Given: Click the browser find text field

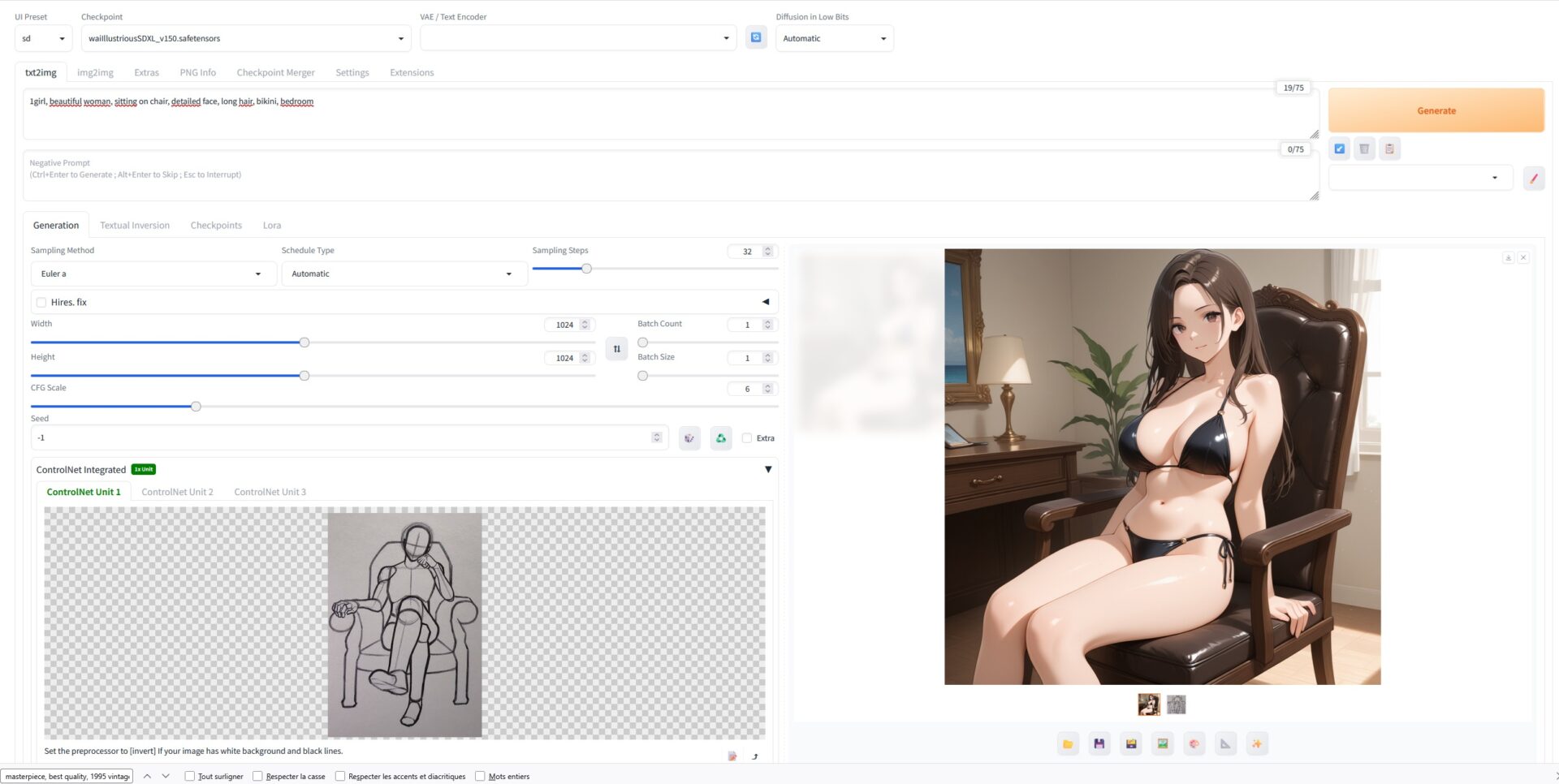Looking at the screenshot, I should point(67,776).
